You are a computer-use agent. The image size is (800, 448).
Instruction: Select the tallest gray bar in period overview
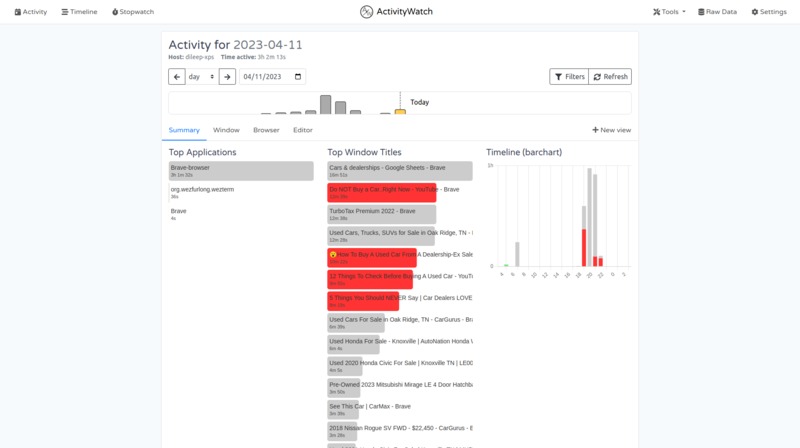point(326,105)
